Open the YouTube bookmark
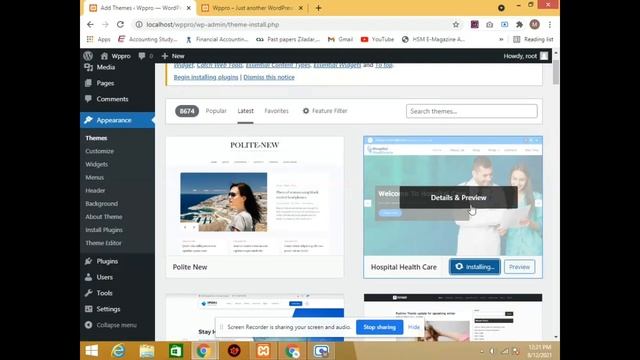640x360 pixels. pyautogui.click(x=377, y=39)
